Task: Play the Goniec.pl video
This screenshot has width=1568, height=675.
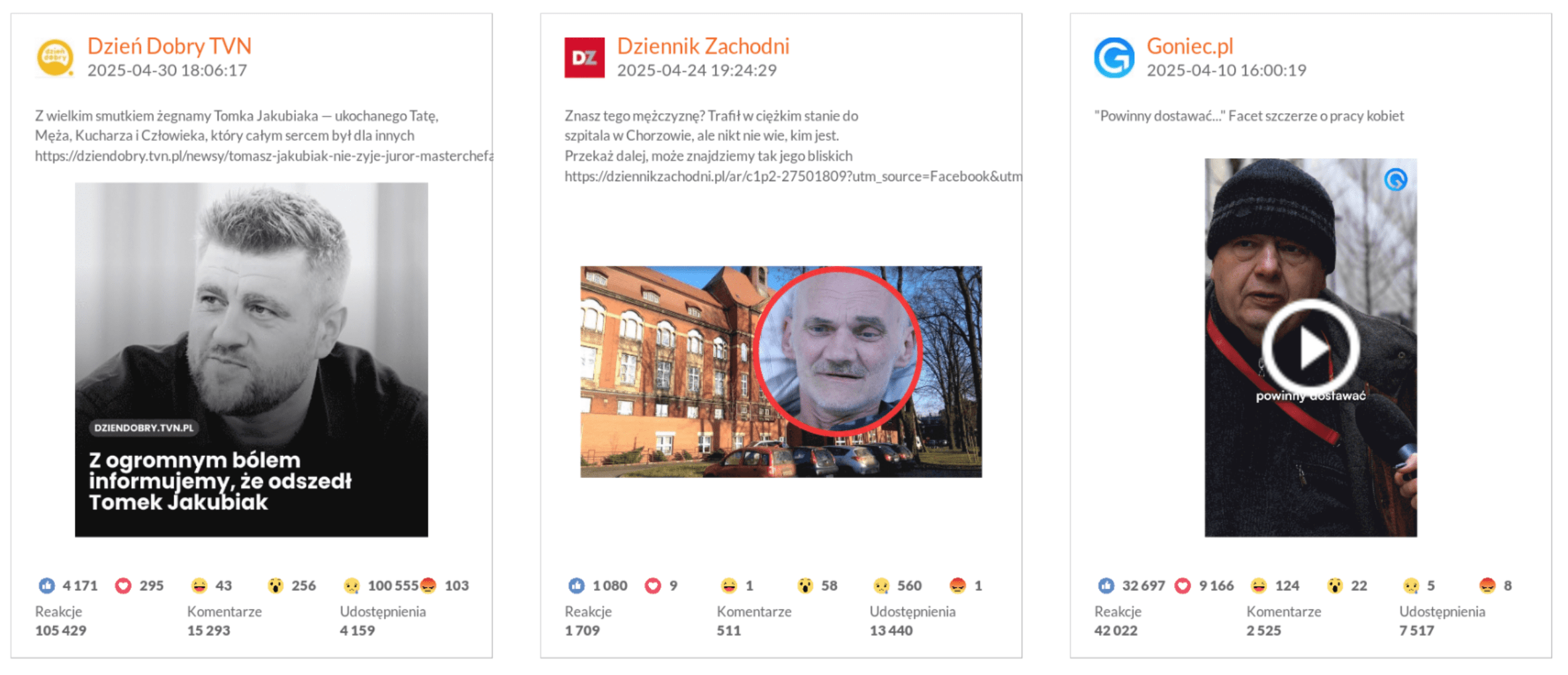Action: 1310,347
